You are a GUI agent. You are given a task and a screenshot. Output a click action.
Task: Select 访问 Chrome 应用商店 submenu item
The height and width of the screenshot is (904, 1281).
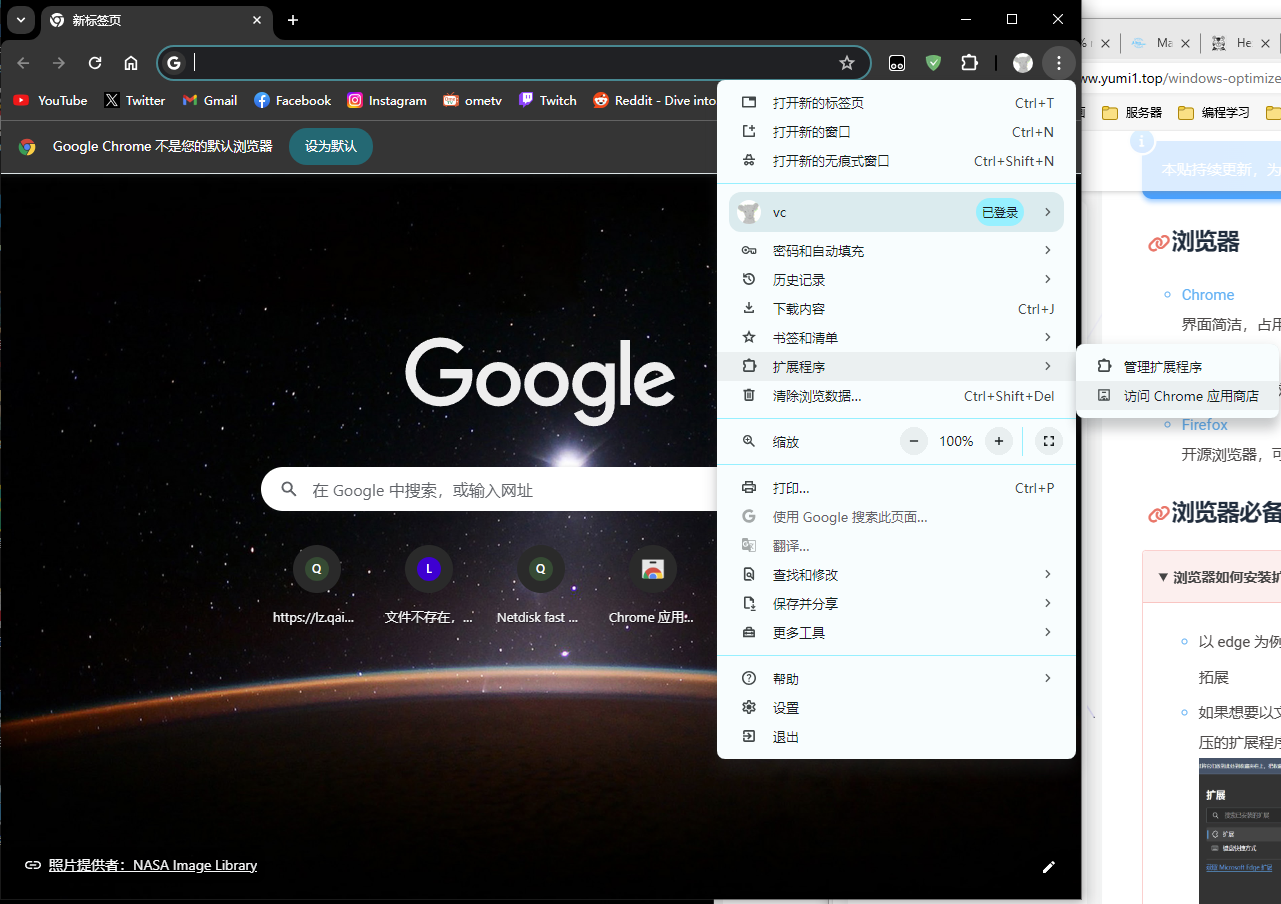pyautogui.click(x=1190, y=396)
